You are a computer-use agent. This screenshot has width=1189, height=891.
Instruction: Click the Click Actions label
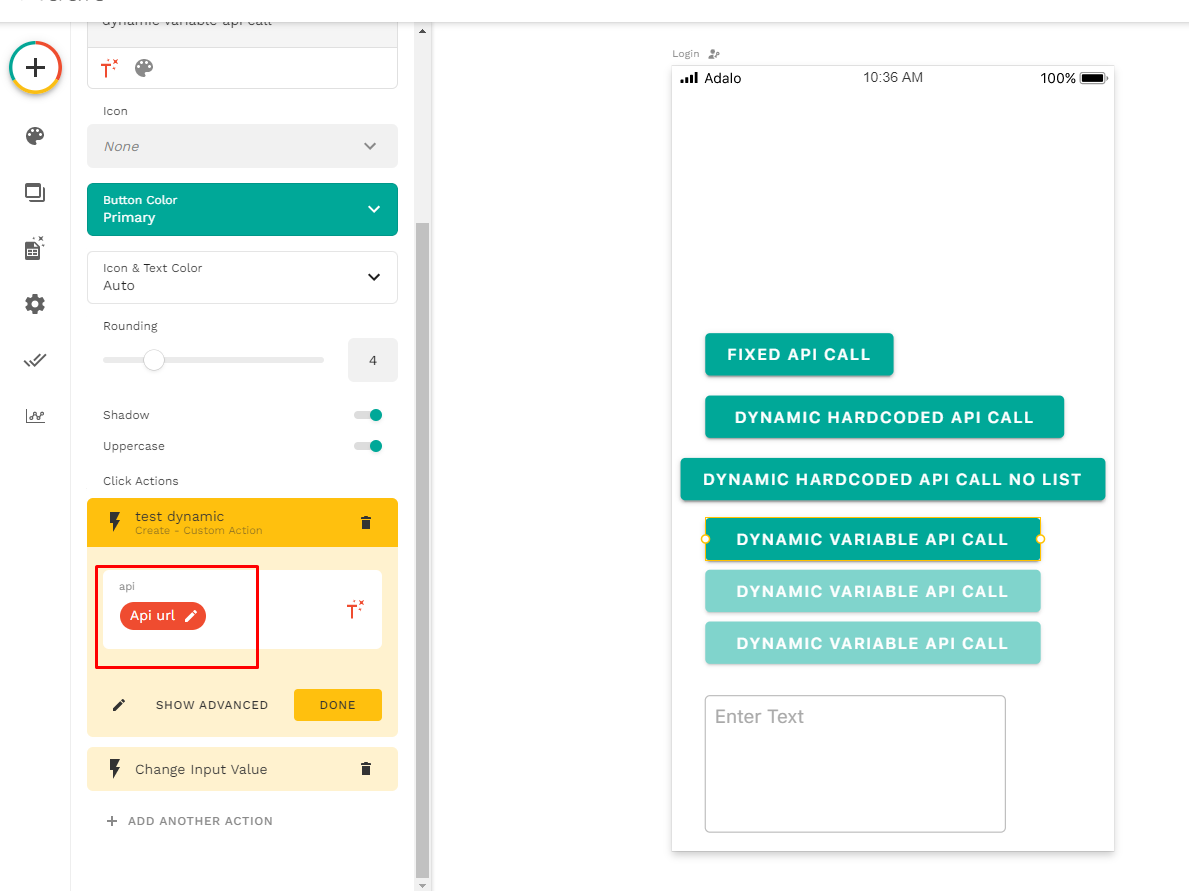(x=141, y=481)
